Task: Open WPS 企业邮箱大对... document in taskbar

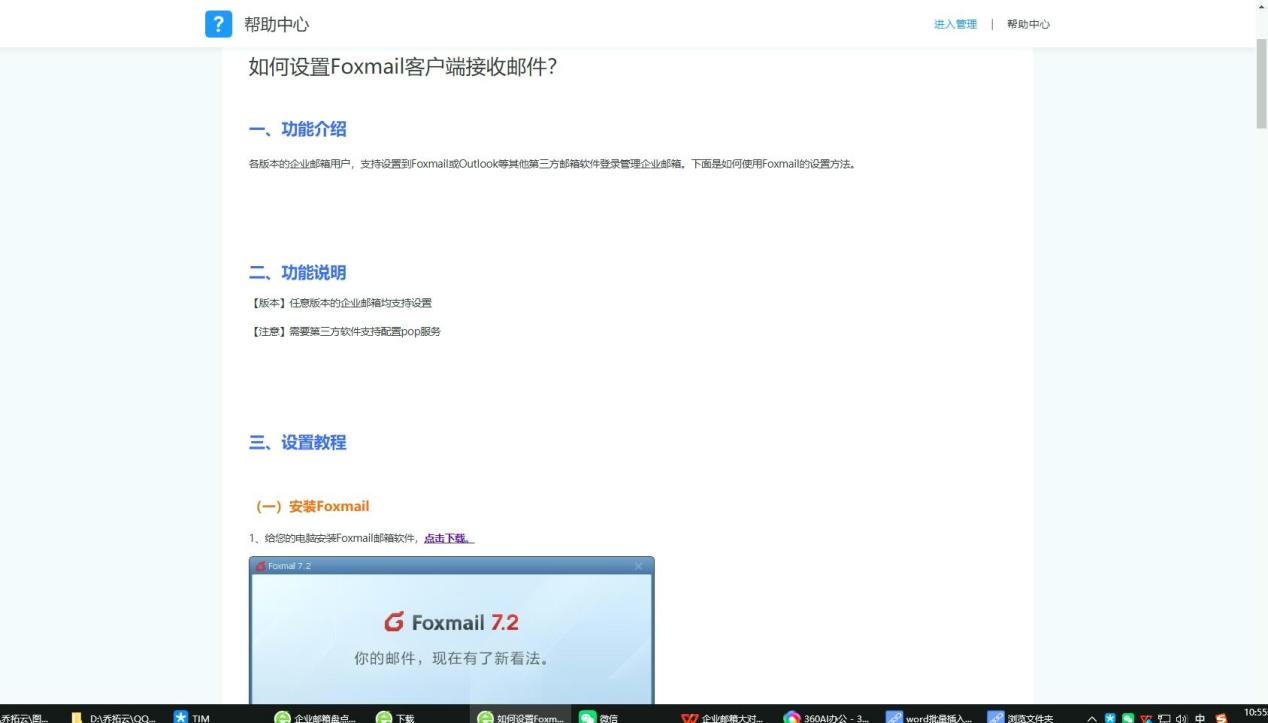Action: 724,717
